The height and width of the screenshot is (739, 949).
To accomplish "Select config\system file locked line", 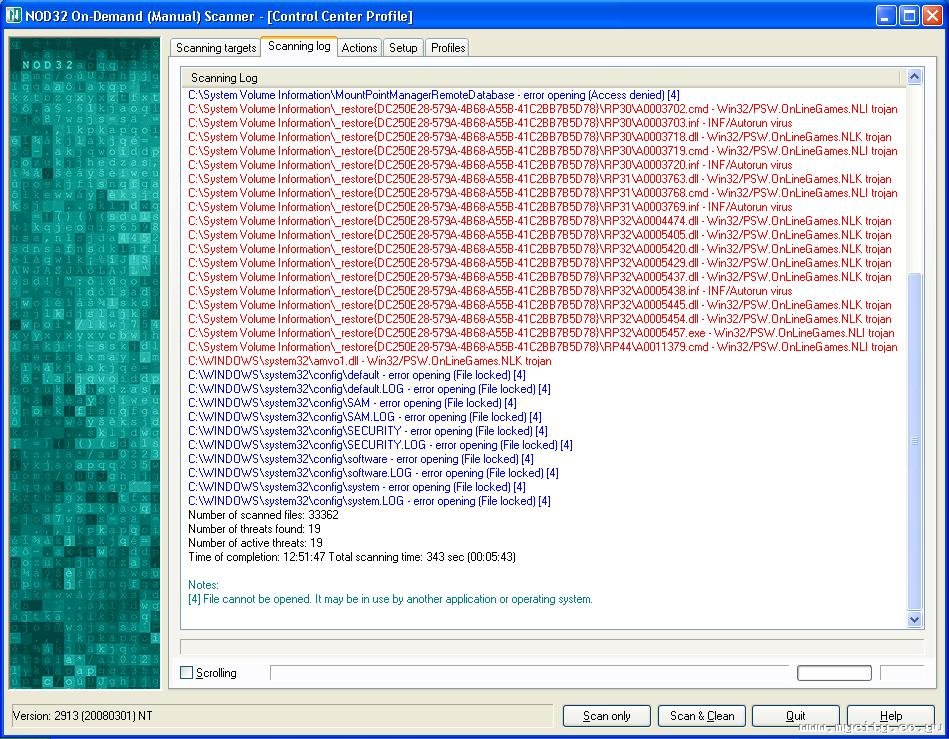I will [356, 487].
